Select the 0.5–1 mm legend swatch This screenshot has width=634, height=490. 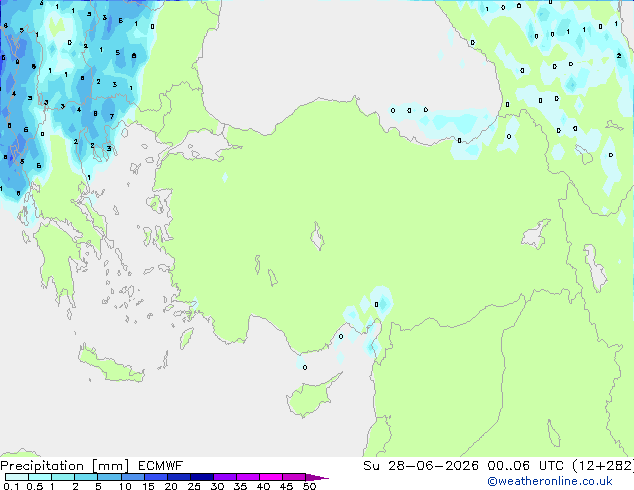point(40,477)
